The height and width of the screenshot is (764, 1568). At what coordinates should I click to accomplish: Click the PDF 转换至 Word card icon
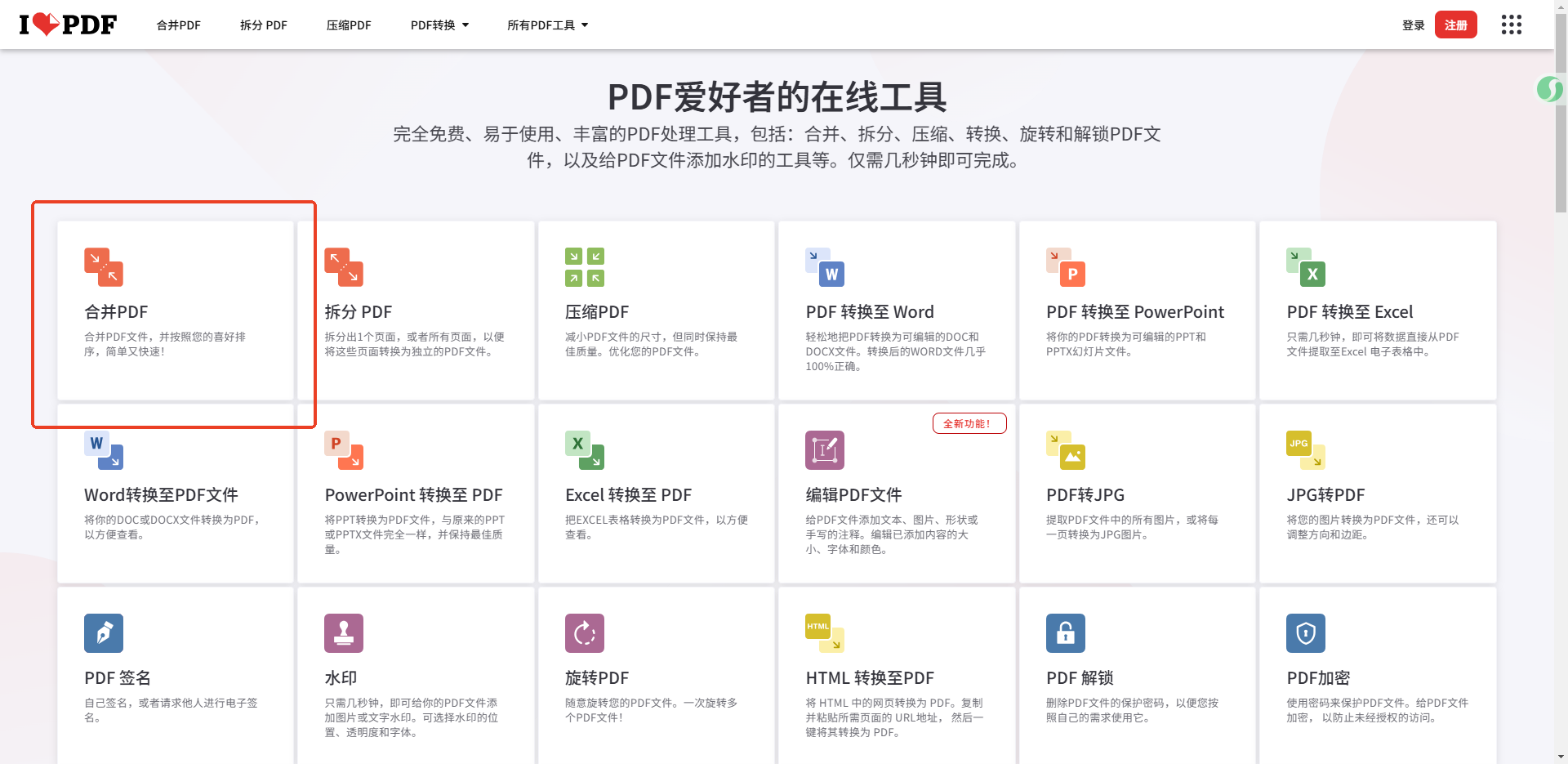(825, 267)
